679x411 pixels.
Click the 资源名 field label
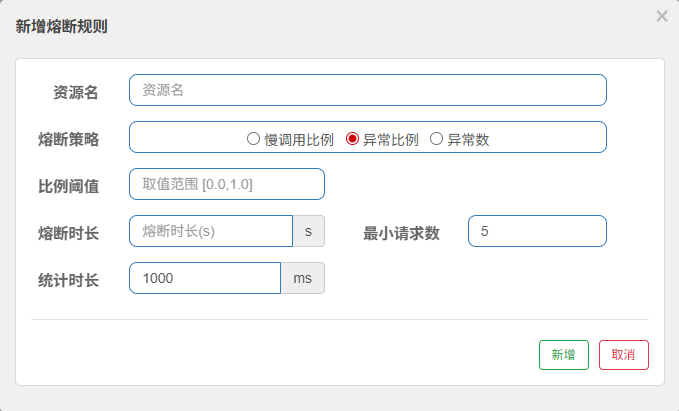pyautogui.click(x=75, y=92)
